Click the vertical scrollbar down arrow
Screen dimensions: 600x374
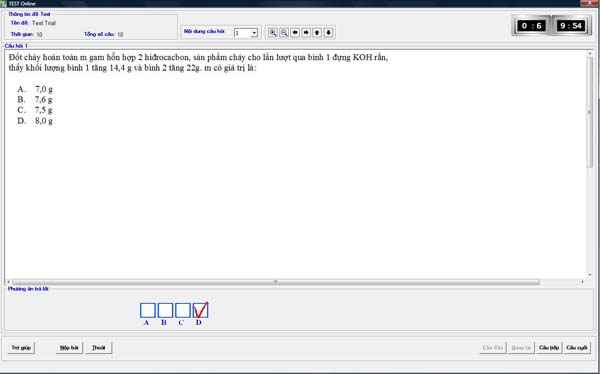pos(590,274)
